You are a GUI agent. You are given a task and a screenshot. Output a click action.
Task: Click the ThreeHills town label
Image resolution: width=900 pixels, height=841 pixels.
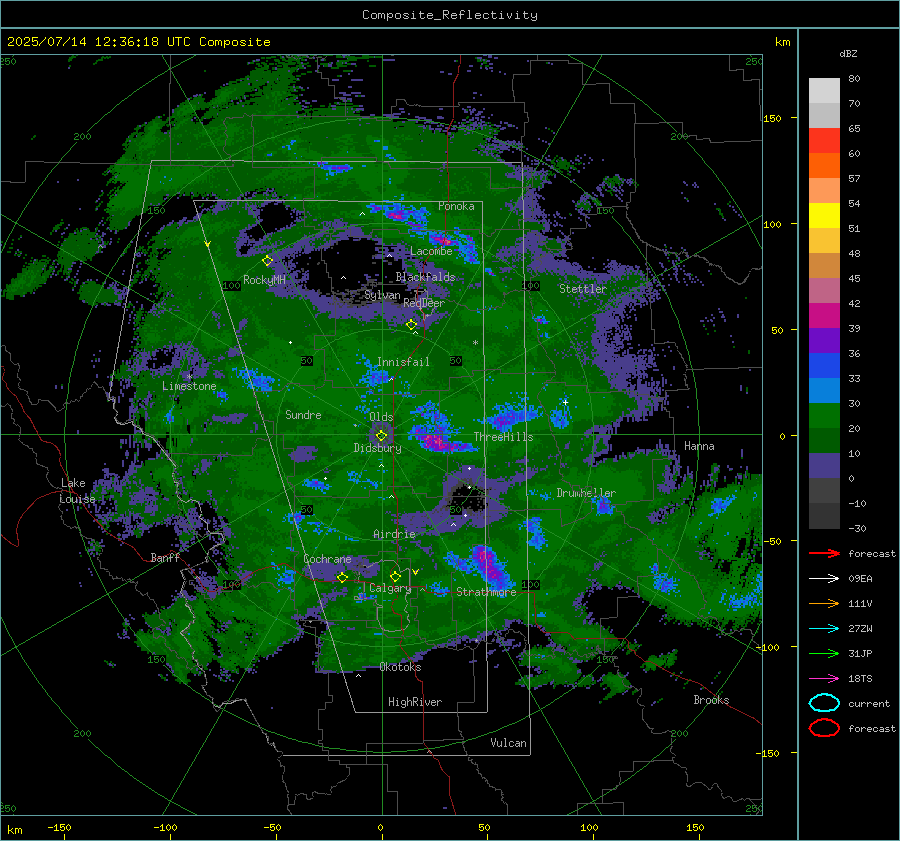click(503, 437)
